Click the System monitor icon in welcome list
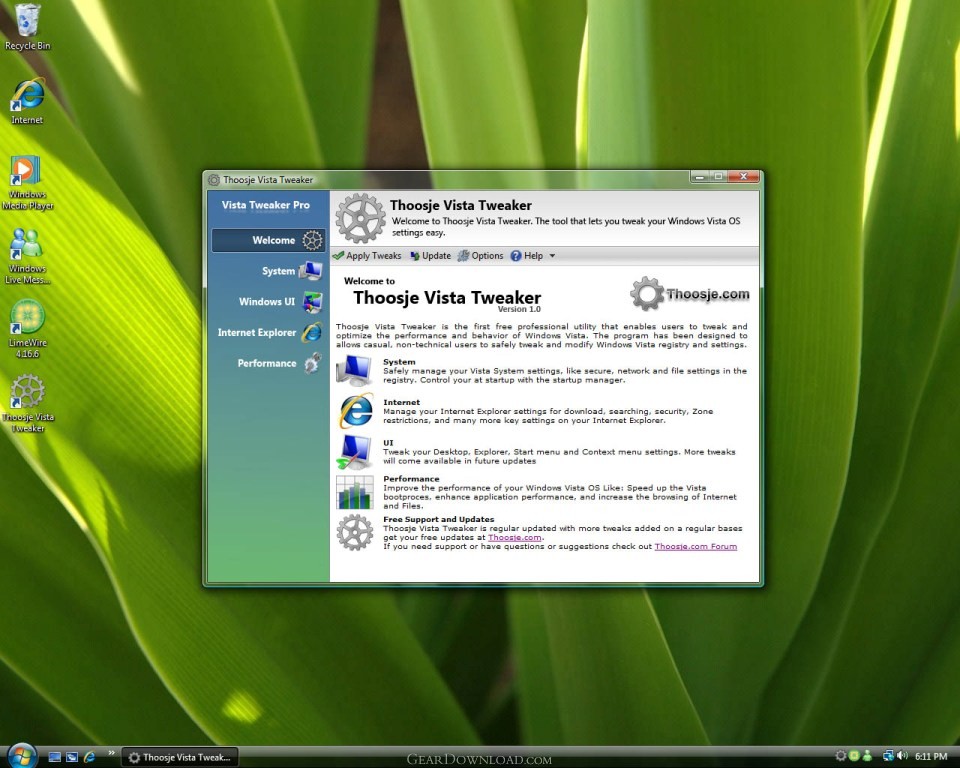 pyautogui.click(x=354, y=370)
